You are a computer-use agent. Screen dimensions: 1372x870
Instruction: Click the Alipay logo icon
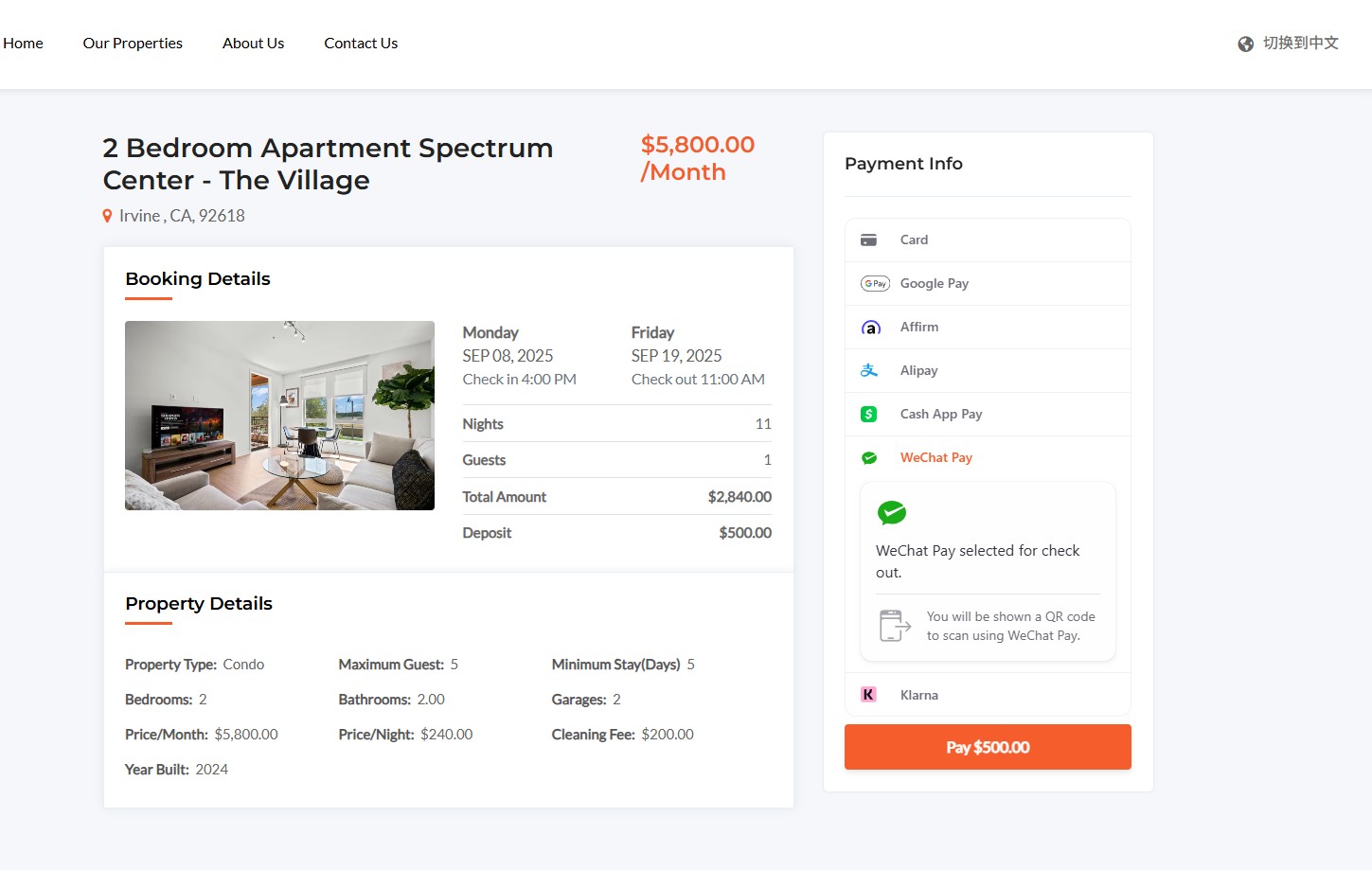click(869, 371)
